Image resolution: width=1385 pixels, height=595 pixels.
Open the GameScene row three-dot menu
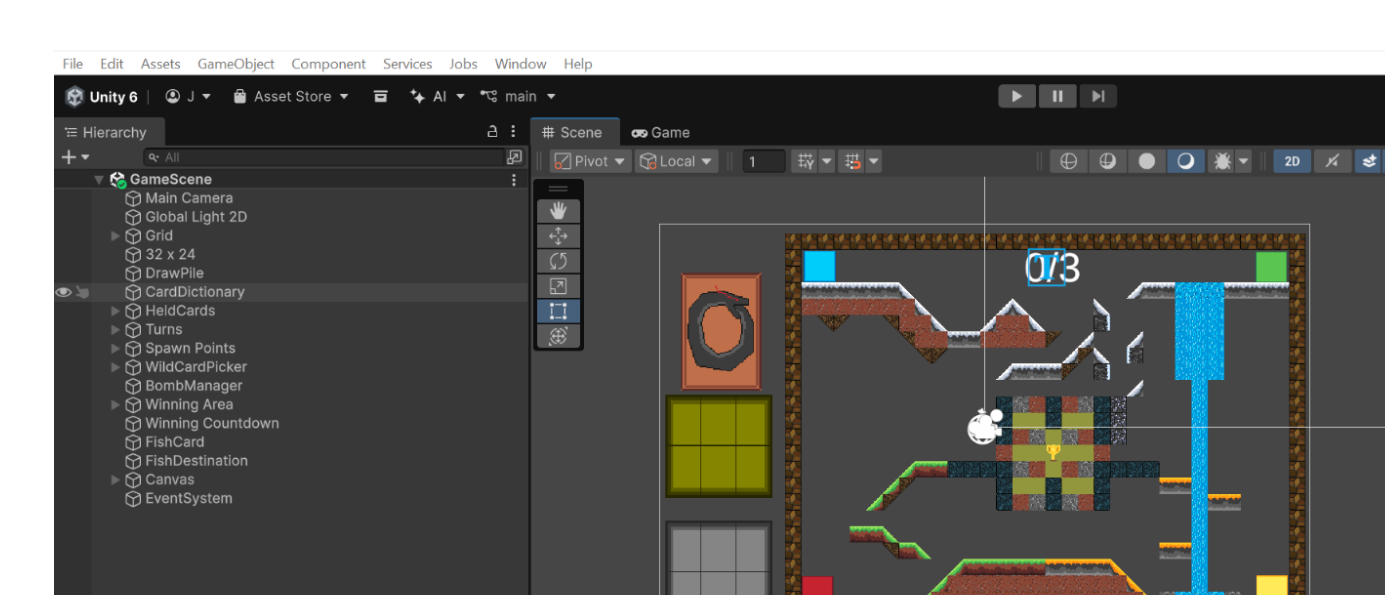click(x=514, y=180)
